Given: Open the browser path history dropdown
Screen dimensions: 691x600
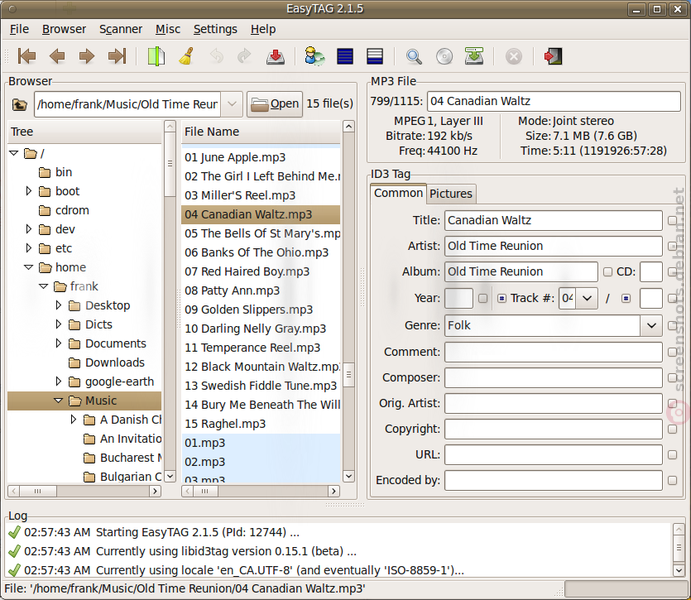Looking at the screenshot, I should 232,104.
